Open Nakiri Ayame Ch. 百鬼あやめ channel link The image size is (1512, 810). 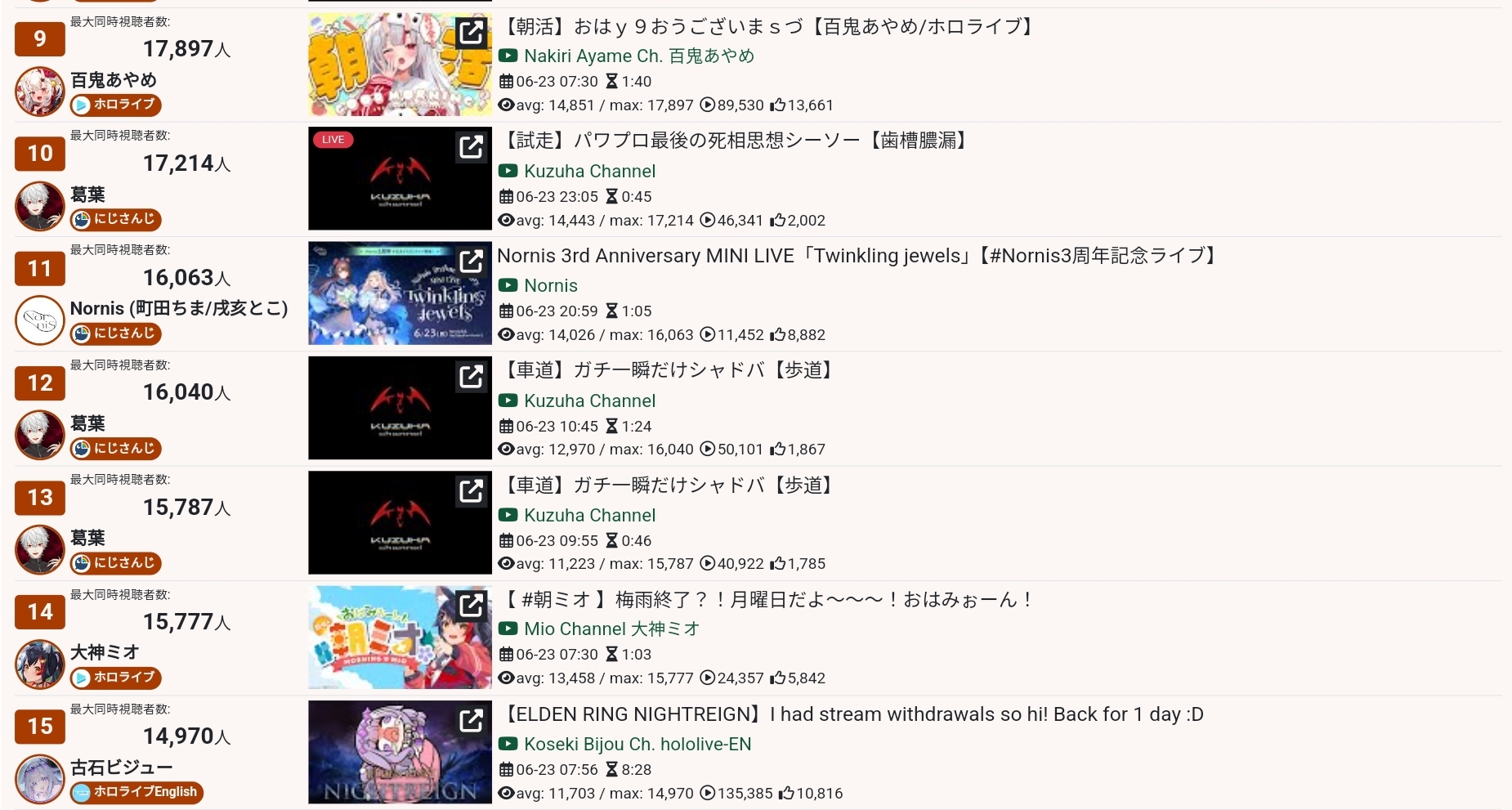click(638, 56)
